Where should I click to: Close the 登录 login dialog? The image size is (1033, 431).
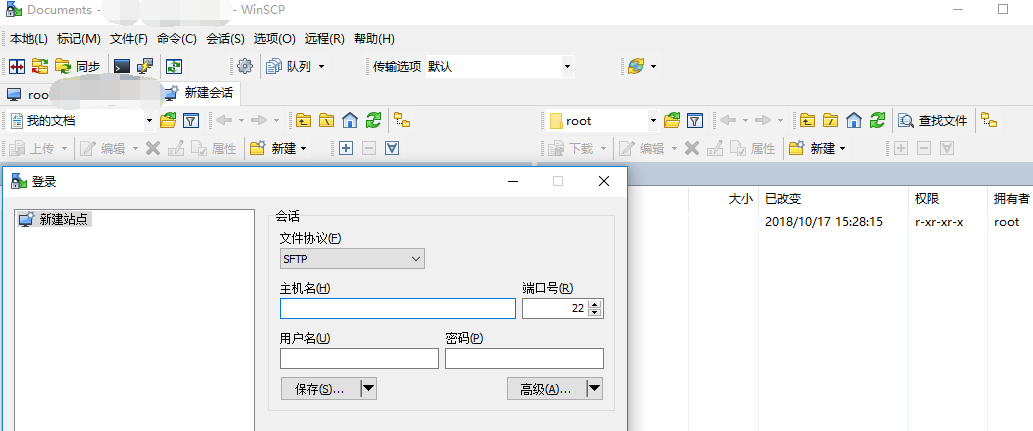tap(603, 181)
